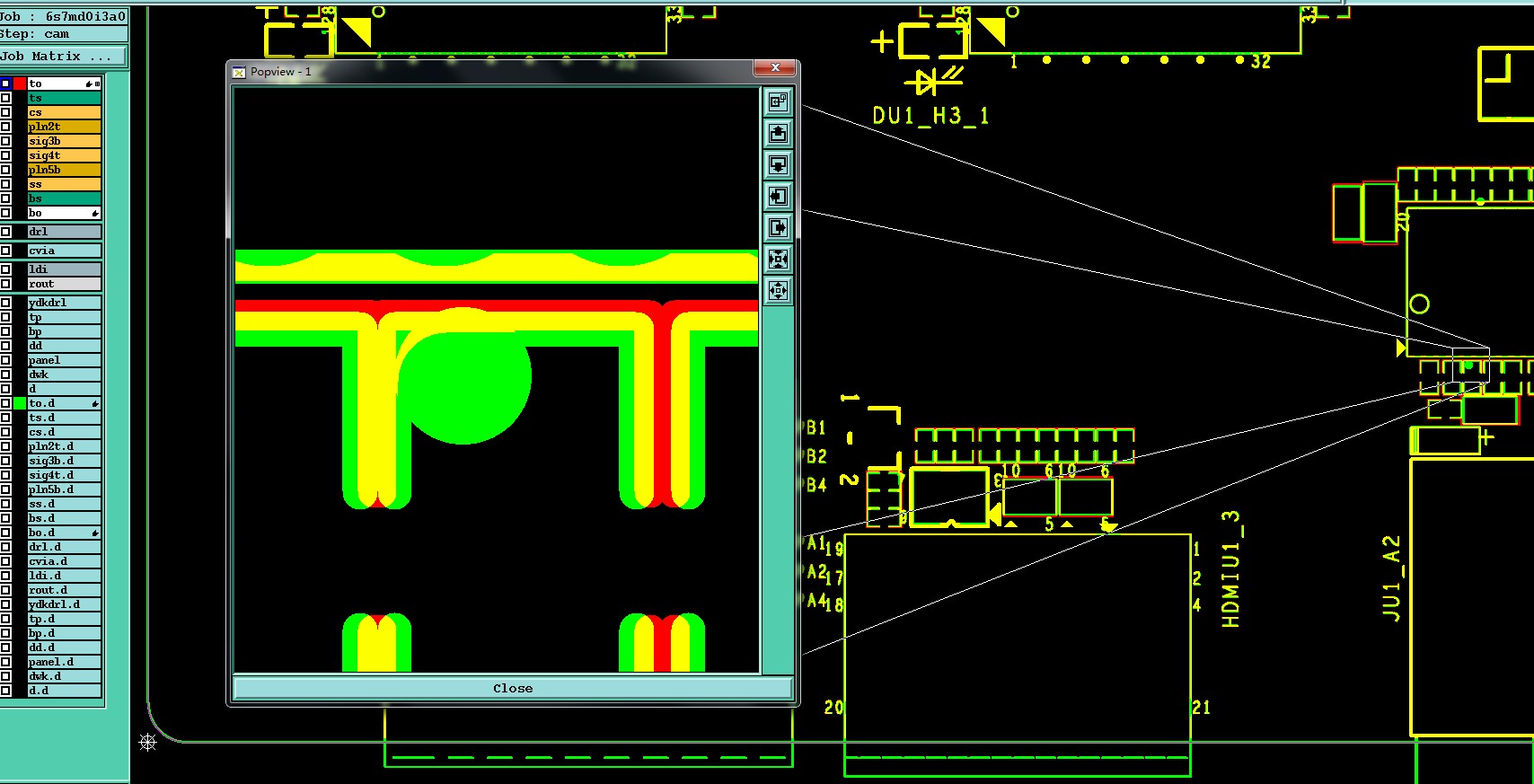Select layer 'panel.d' in layer list
Screen dimensions: 1534x784
point(65,662)
